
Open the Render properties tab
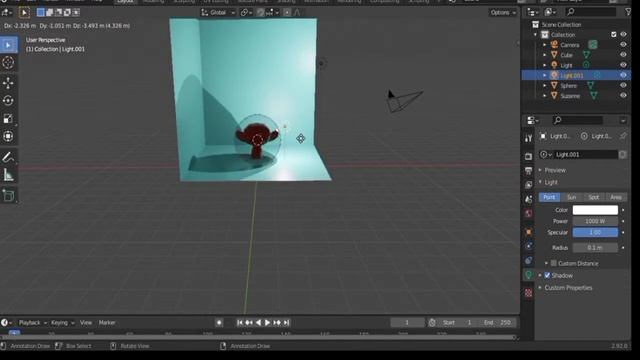[529, 156]
